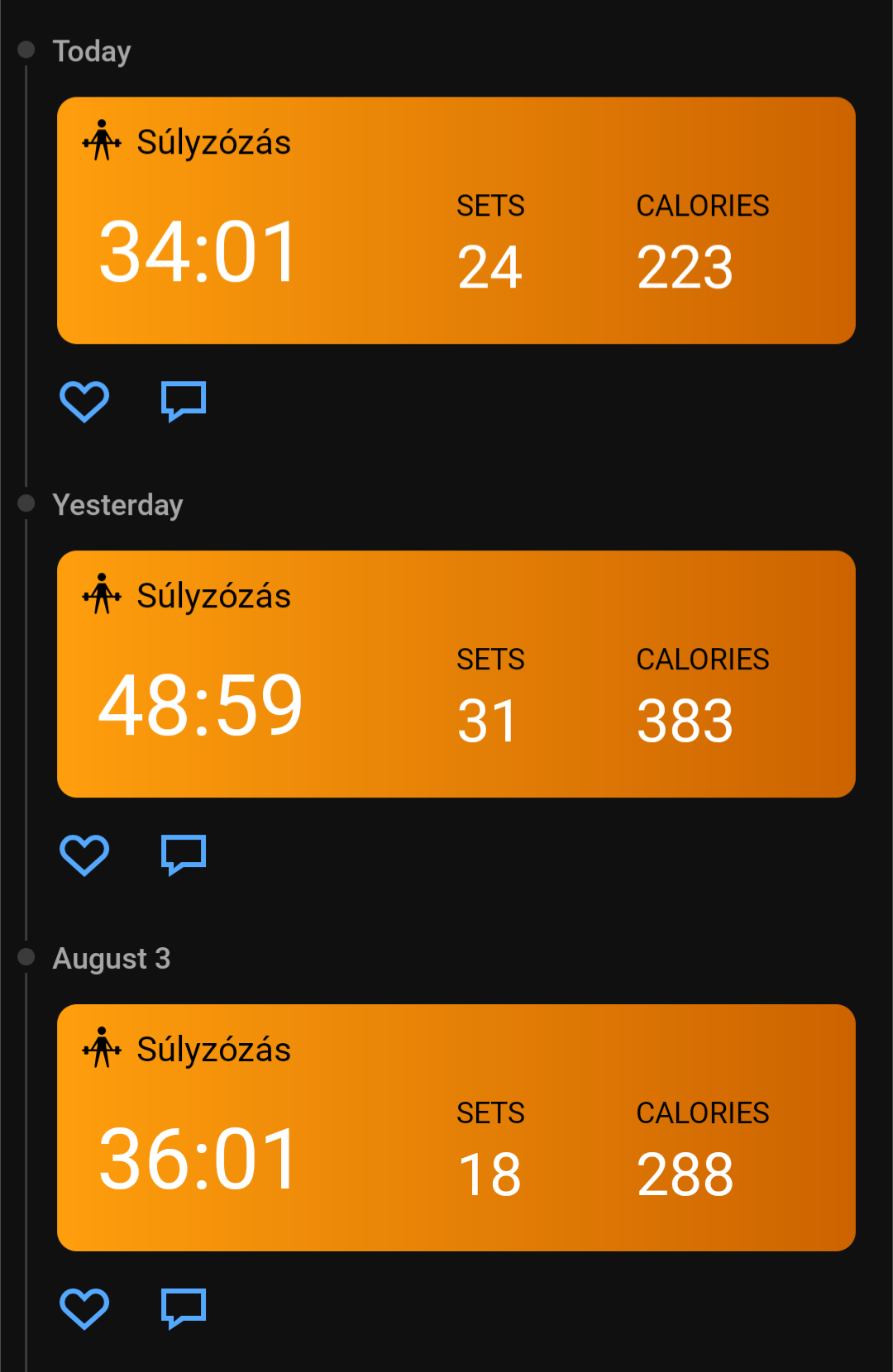Image resolution: width=893 pixels, height=1372 pixels.
Task: Comment on the August 3 workout
Action: pos(184,1309)
